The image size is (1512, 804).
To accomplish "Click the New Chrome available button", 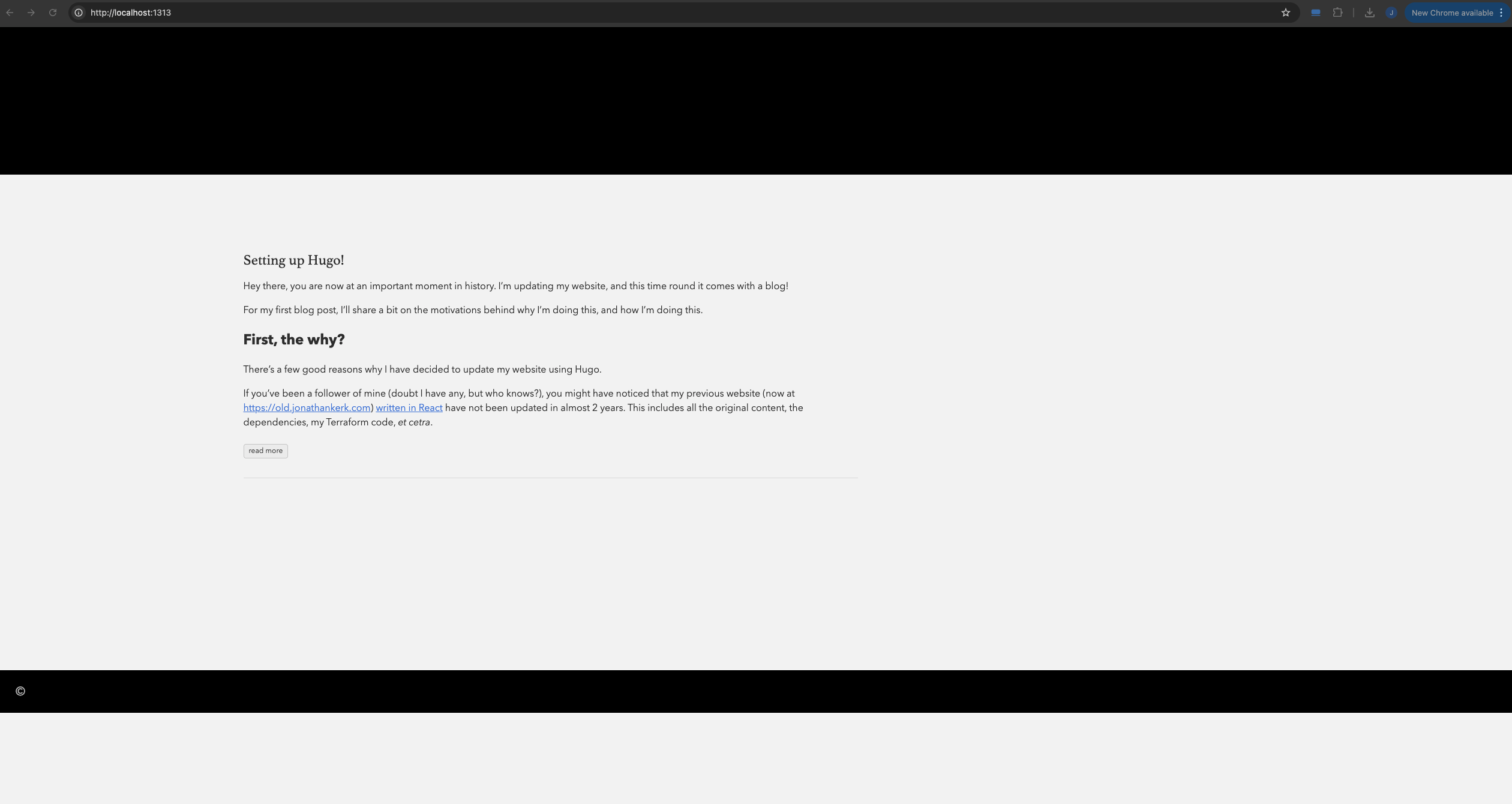I will click(x=1451, y=13).
